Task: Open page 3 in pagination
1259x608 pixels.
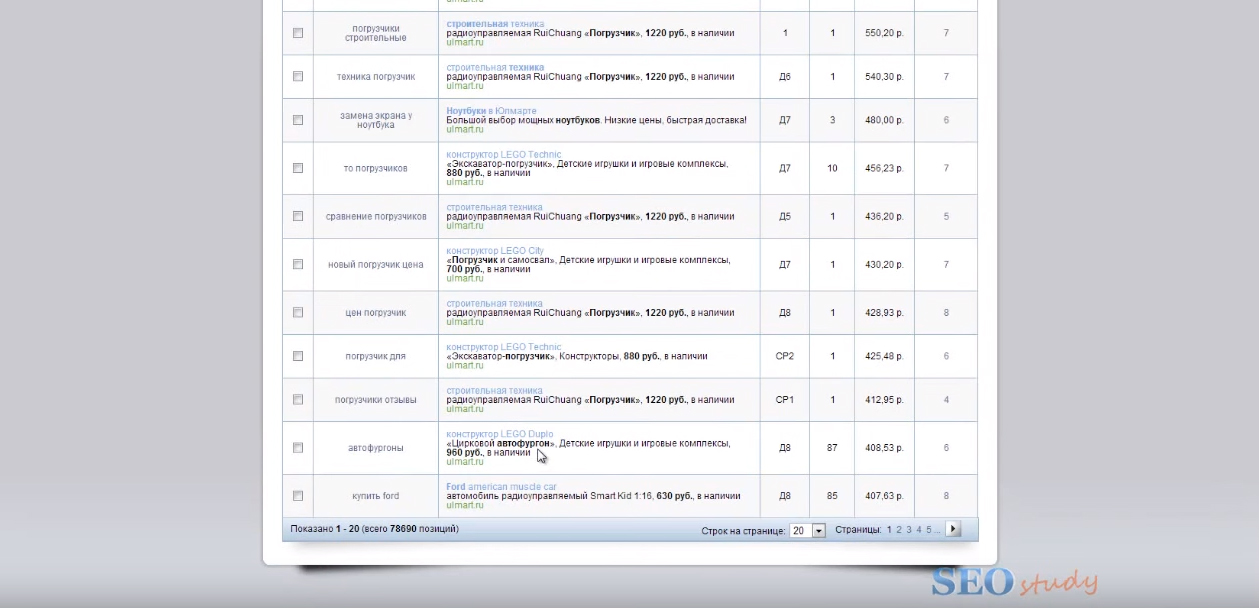Action: coord(909,530)
